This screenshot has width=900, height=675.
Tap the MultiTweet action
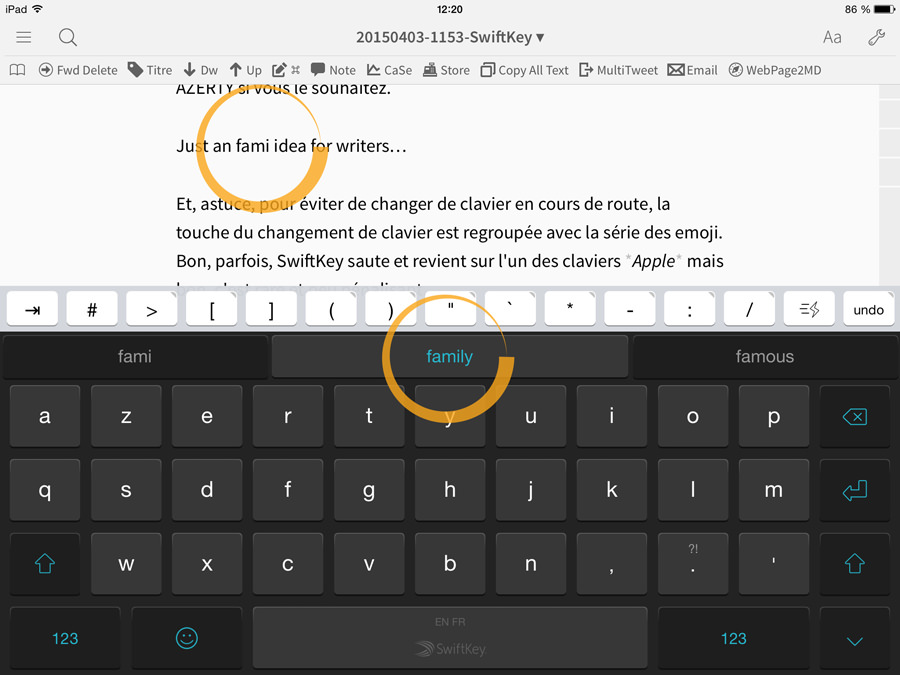(x=618, y=70)
